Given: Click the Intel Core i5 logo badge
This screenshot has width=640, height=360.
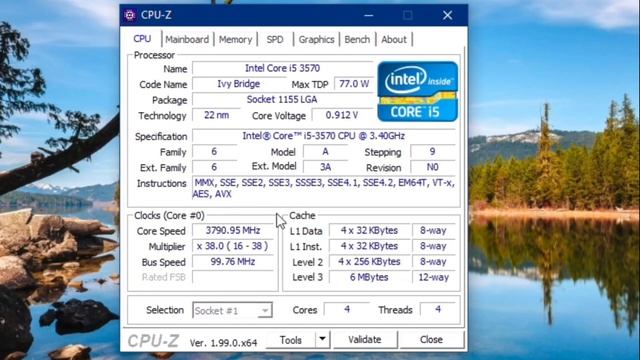Looking at the screenshot, I should (417, 91).
